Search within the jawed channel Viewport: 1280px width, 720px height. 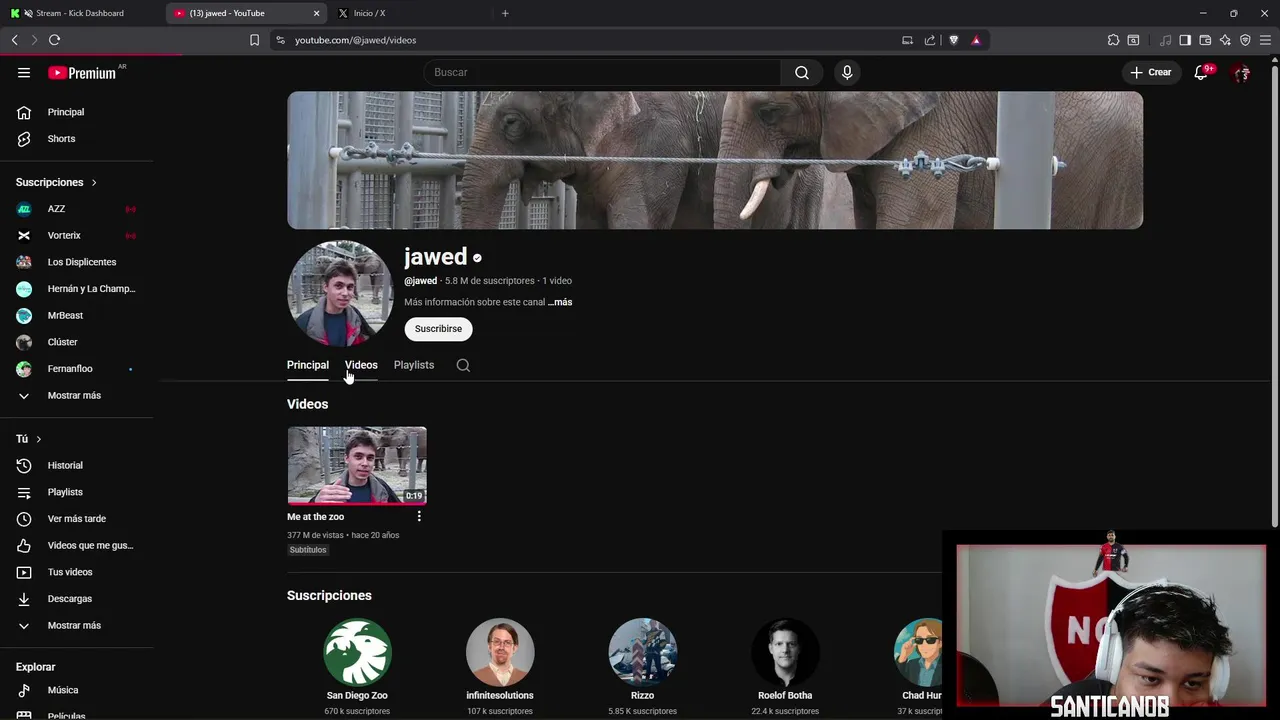click(x=463, y=365)
